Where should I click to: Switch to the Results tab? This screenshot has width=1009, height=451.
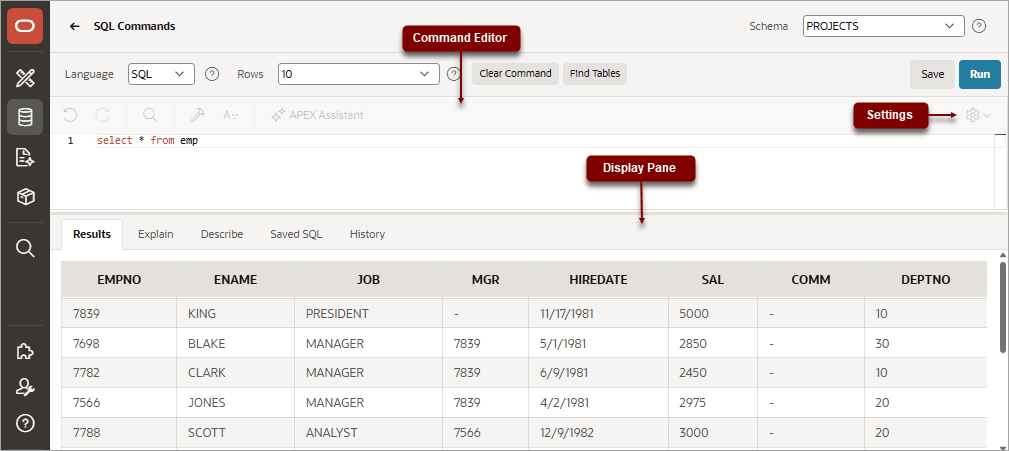click(92, 234)
